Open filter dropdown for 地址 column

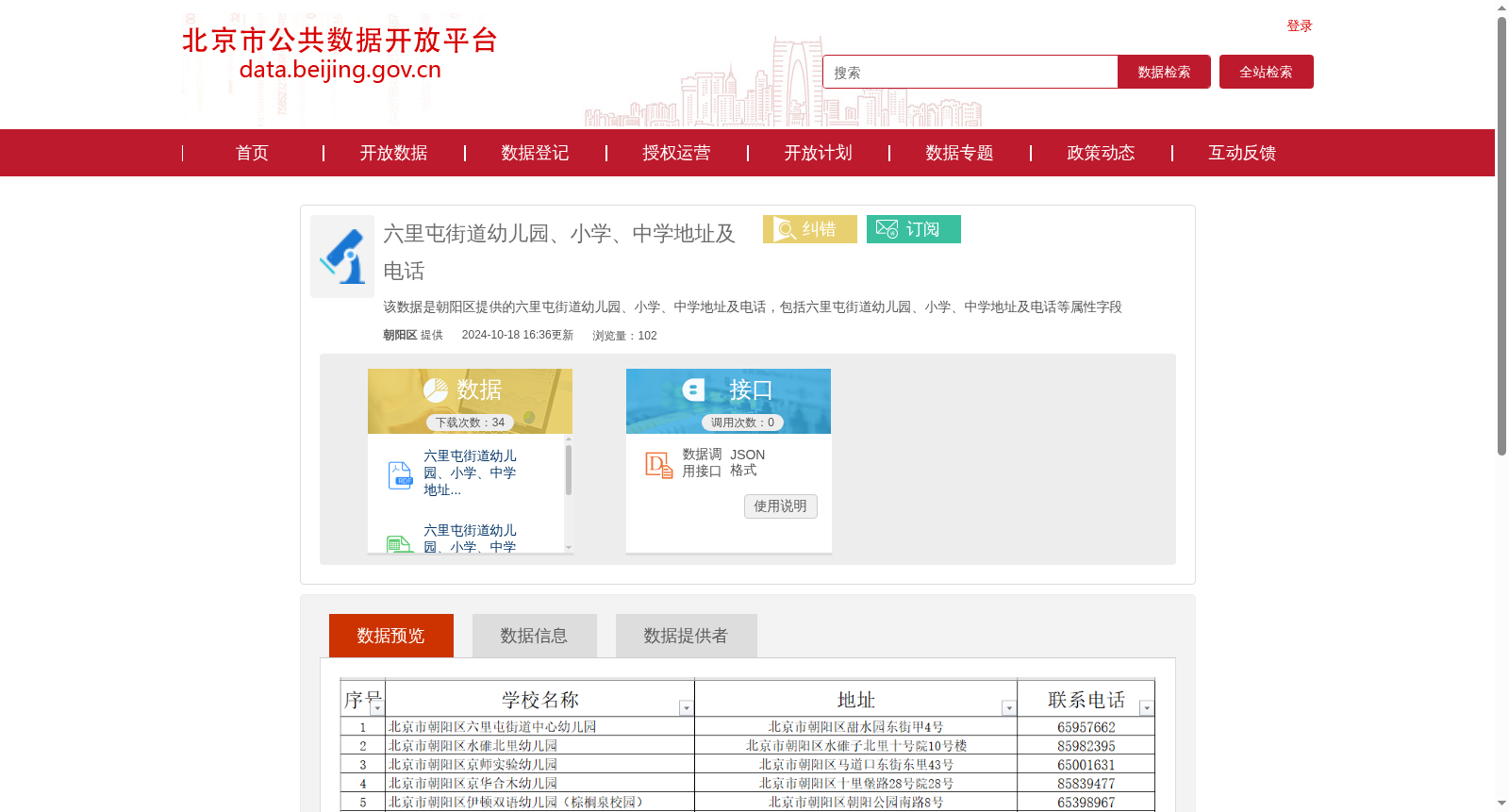pos(1008,708)
